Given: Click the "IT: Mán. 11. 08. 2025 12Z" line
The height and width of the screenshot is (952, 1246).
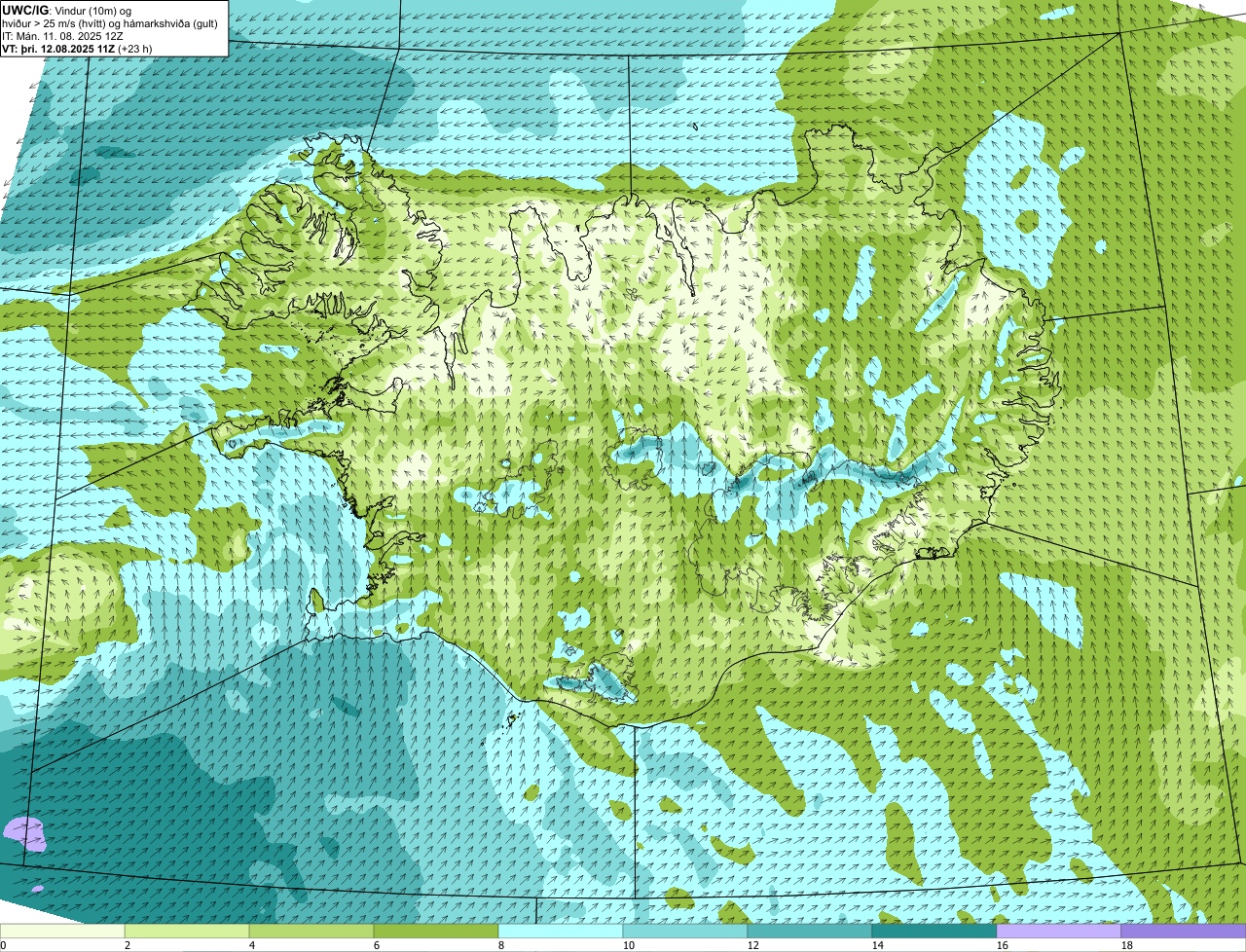Looking at the screenshot, I should [62, 36].
